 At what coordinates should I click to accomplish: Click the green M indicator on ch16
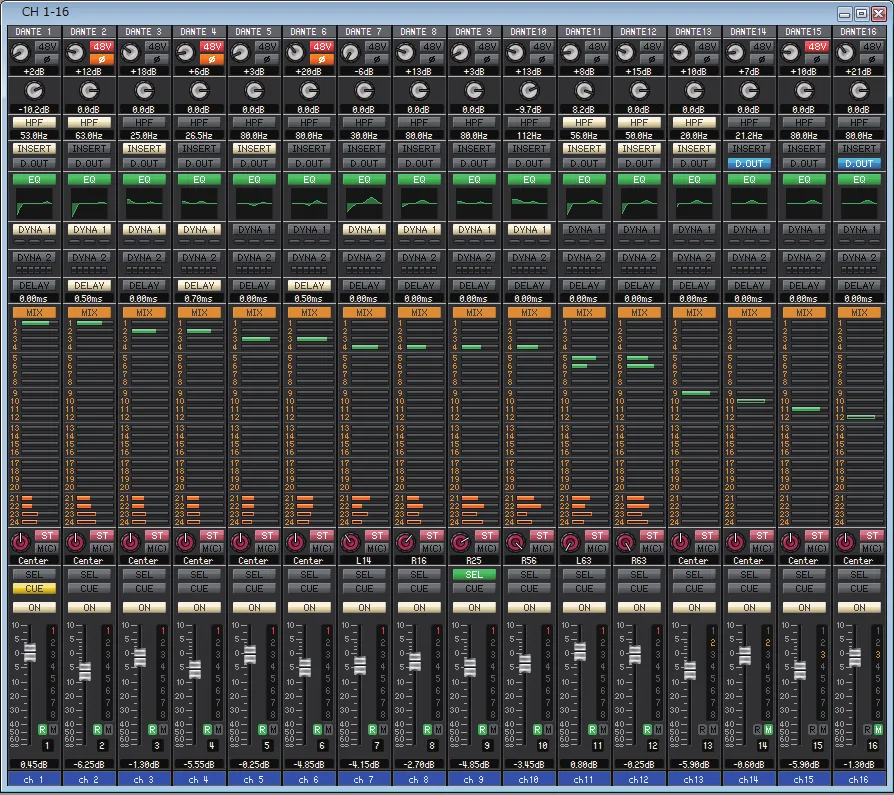click(878, 729)
